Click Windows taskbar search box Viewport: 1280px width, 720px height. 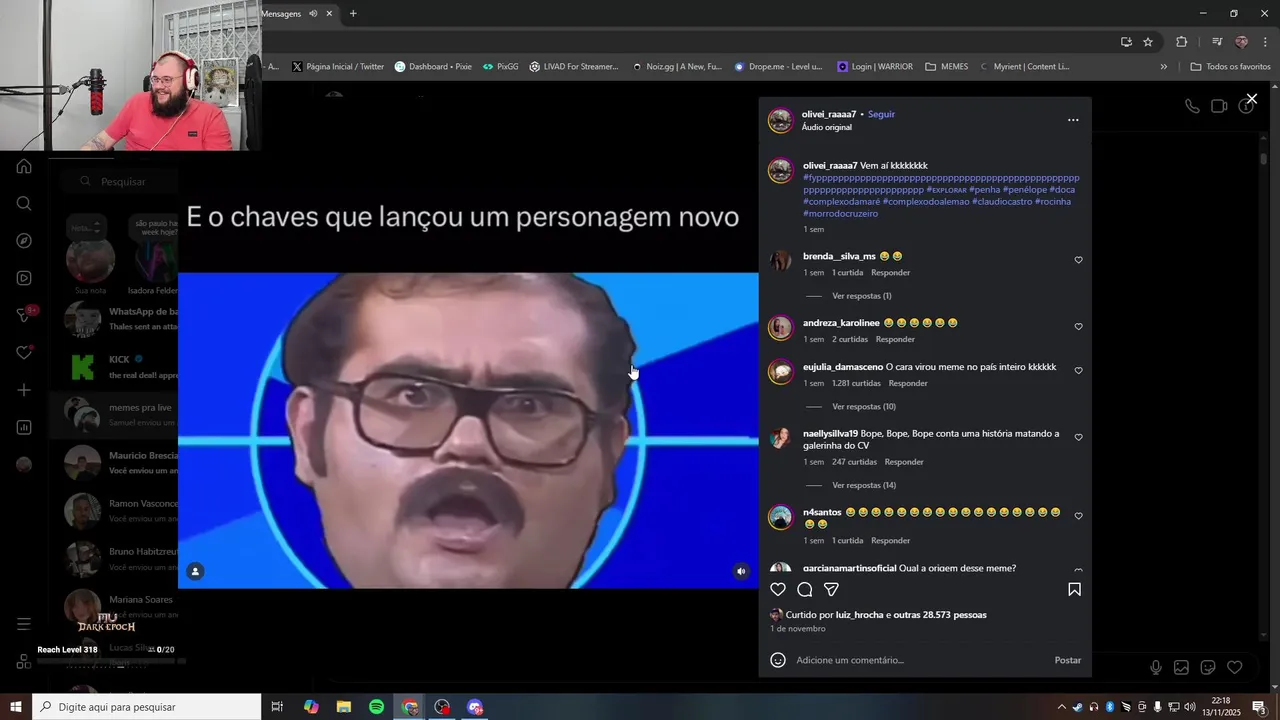tap(146, 707)
